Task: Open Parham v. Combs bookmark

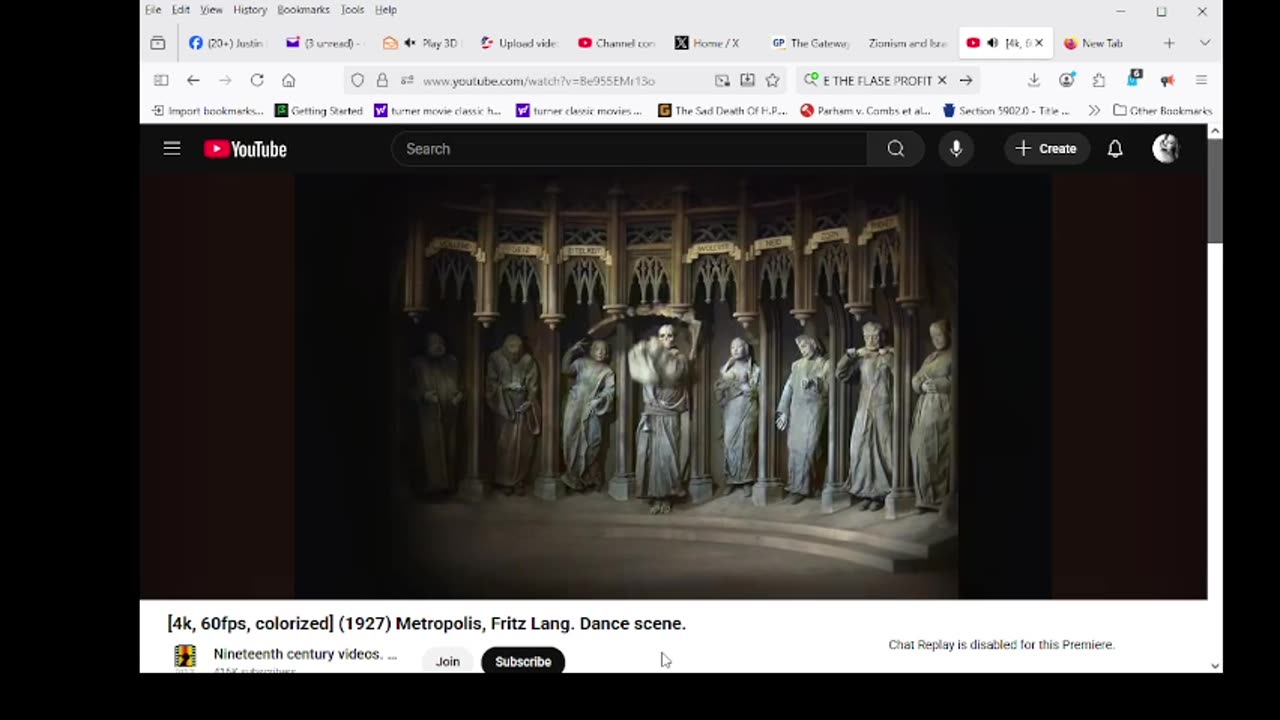Action: click(866, 110)
